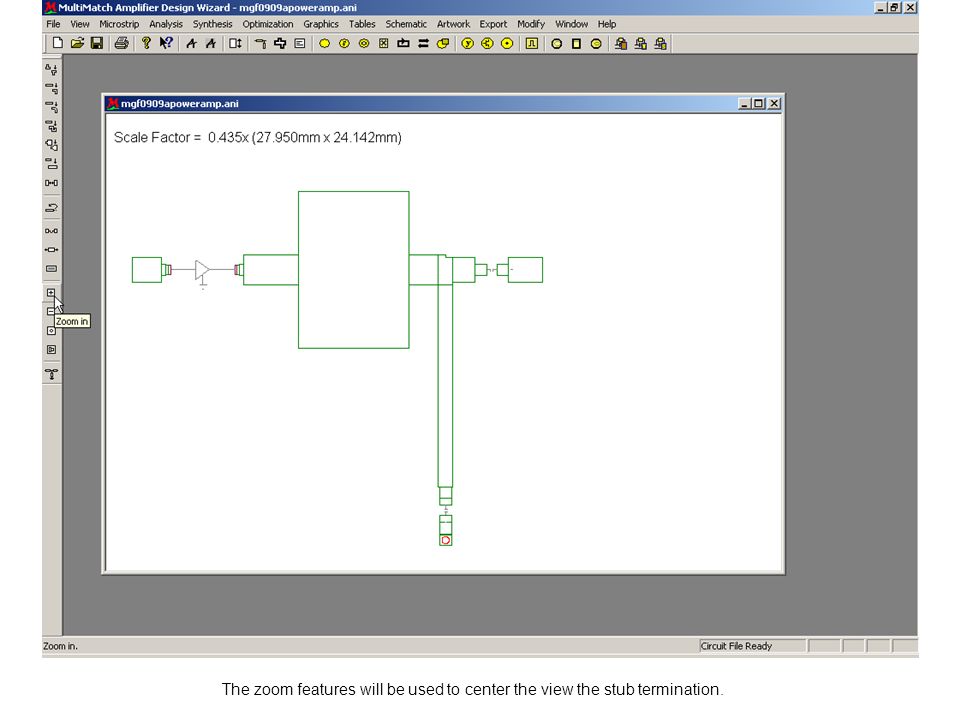Click the Zoom in icon in left toolbar
960x720 pixels.
click(51, 293)
